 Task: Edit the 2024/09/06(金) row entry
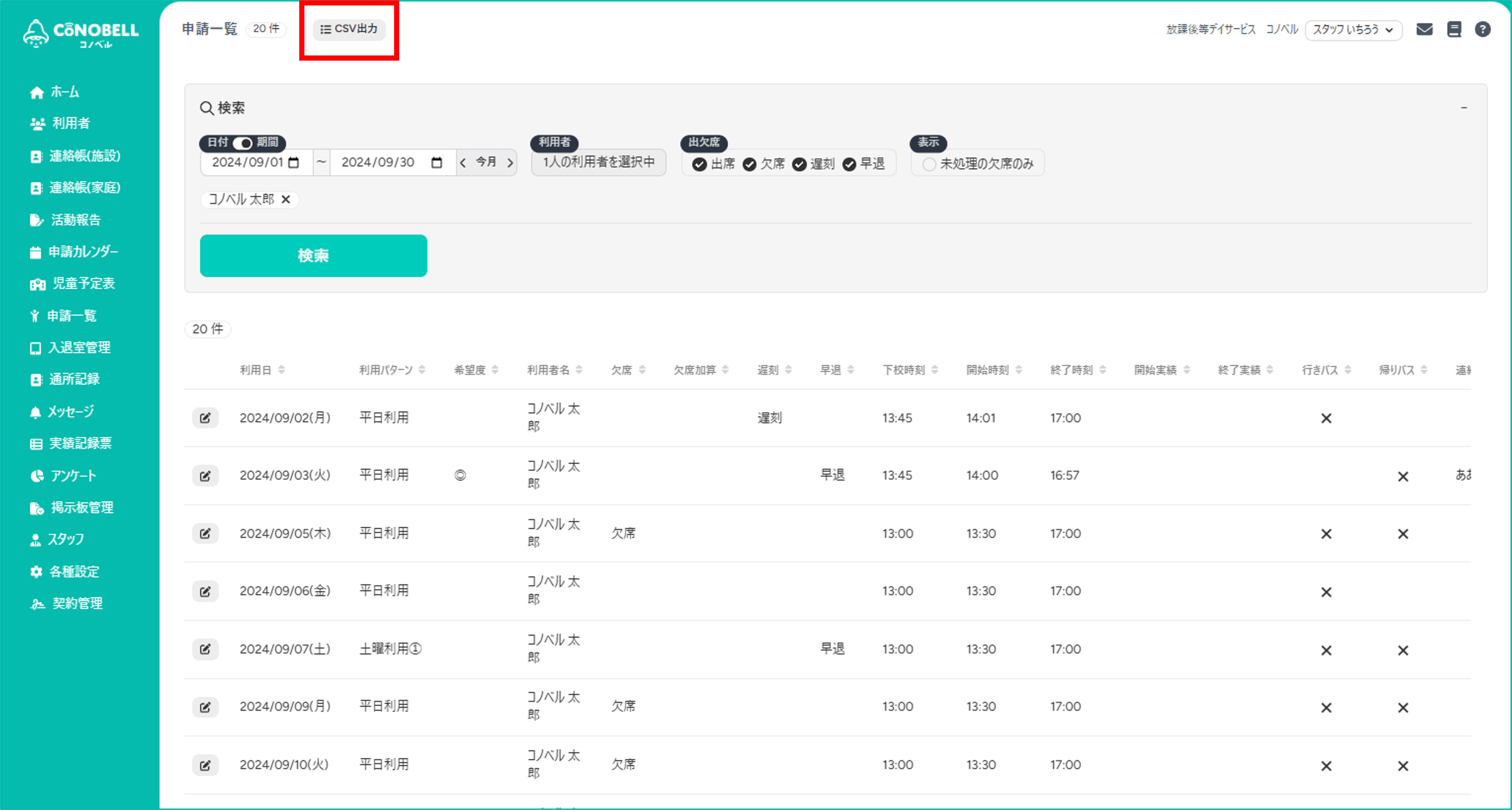tap(205, 591)
